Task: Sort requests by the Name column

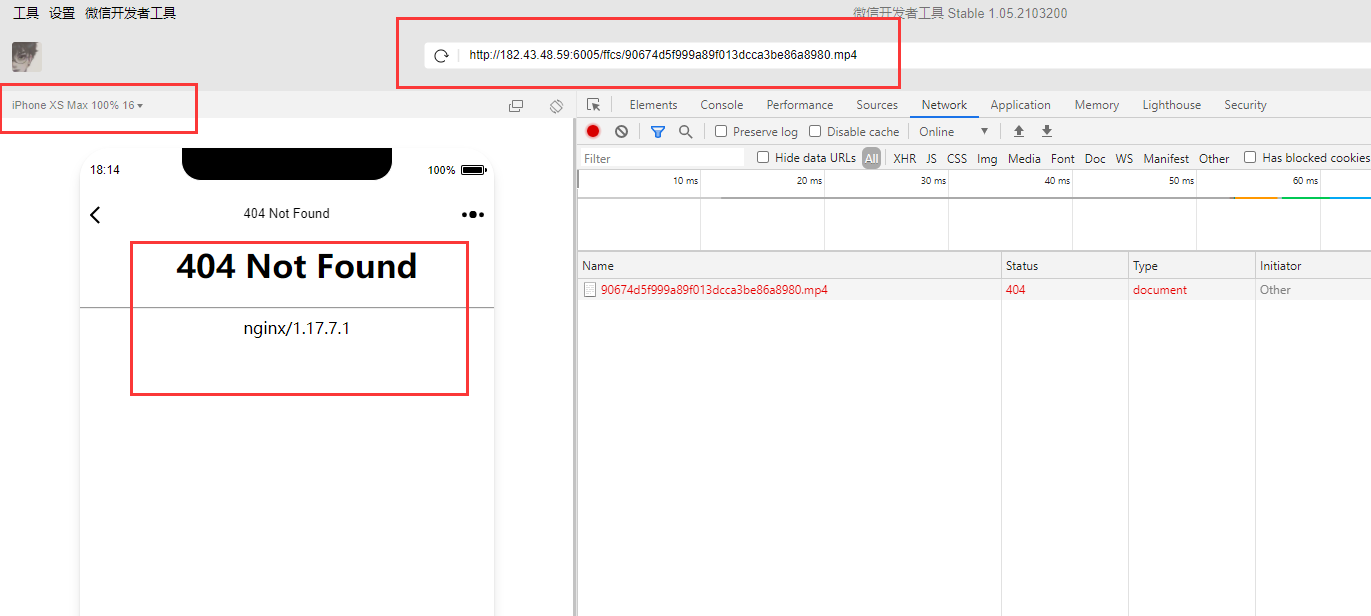Action: point(790,266)
